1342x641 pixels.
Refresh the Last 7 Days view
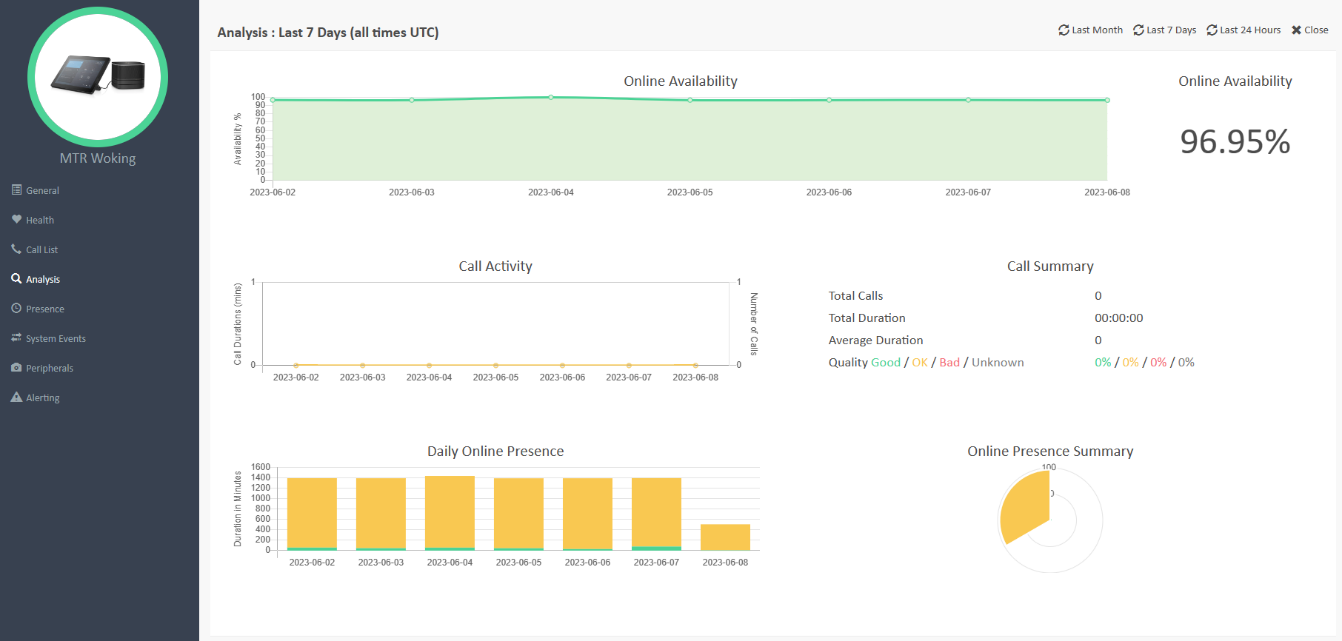pyautogui.click(x=1165, y=30)
